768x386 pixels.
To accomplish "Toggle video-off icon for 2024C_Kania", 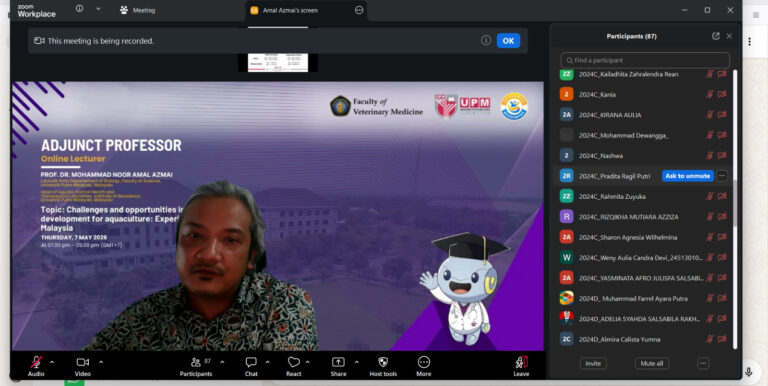I will 722,95.
